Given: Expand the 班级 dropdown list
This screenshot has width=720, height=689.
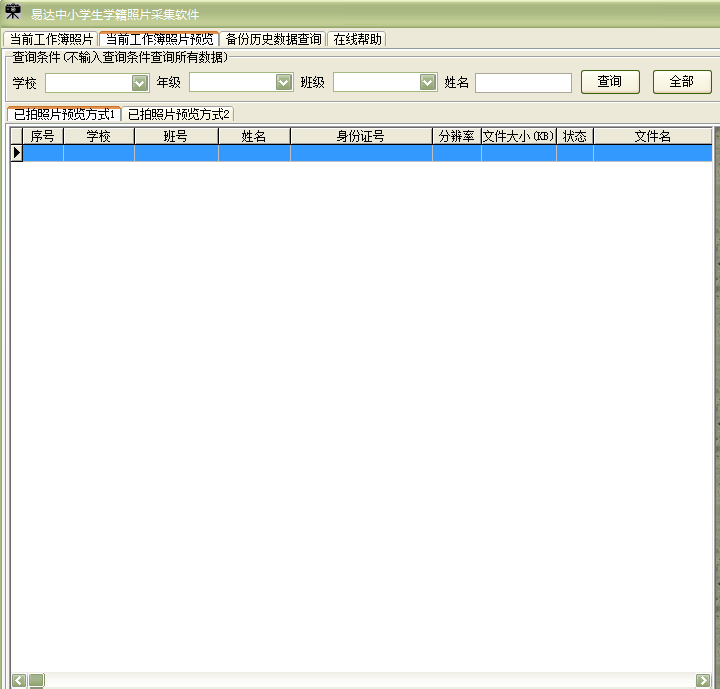Looking at the screenshot, I should coord(428,82).
